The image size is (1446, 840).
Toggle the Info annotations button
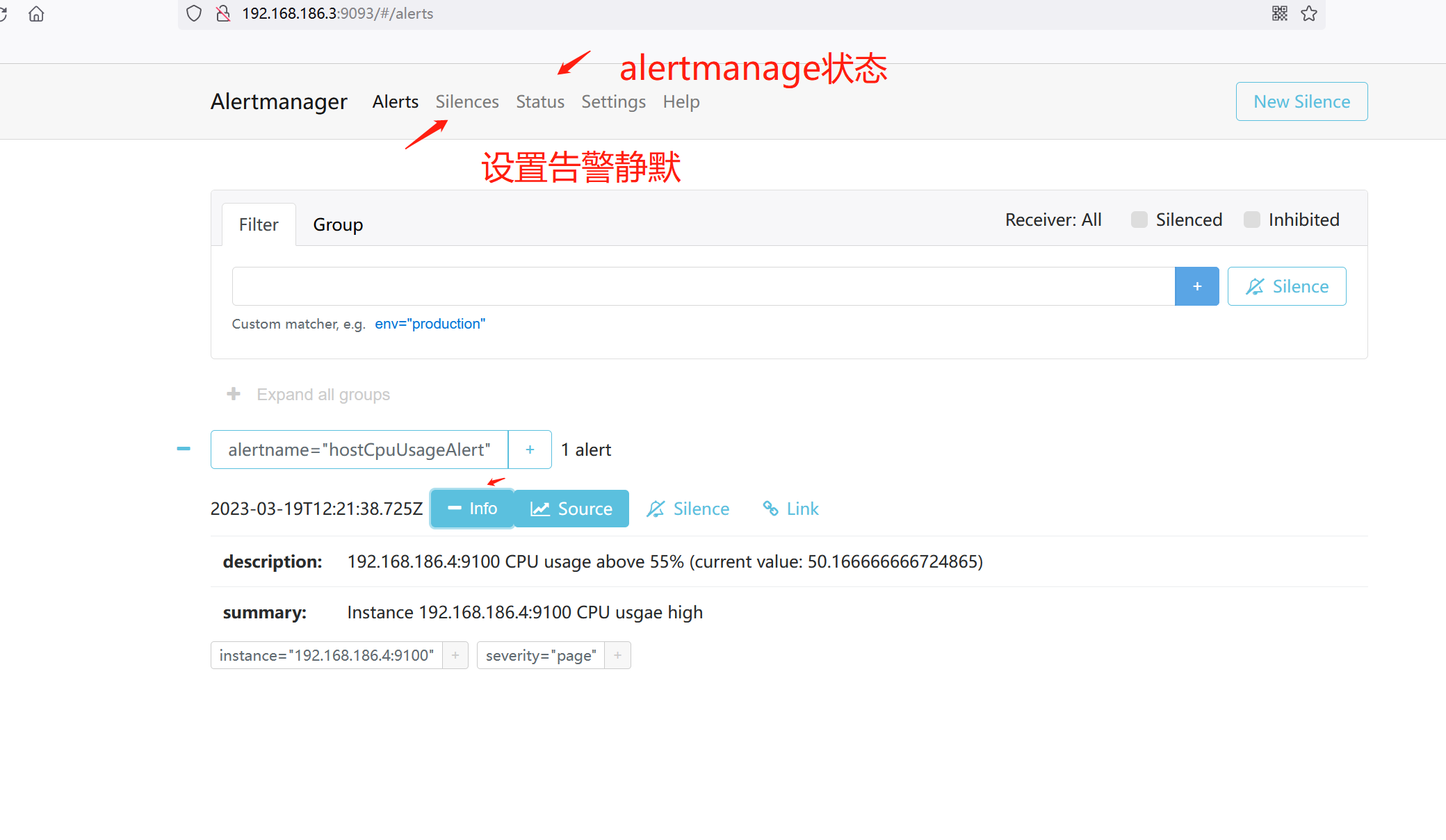pos(472,509)
